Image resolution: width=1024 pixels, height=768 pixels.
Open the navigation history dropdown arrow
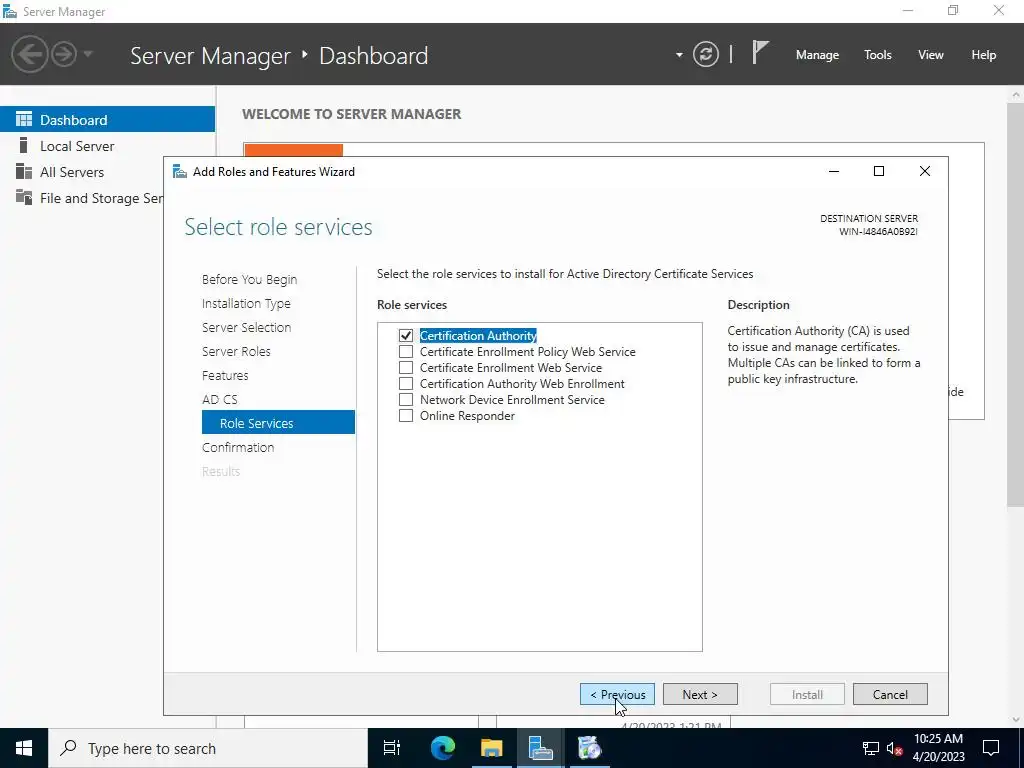pos(88,54)
